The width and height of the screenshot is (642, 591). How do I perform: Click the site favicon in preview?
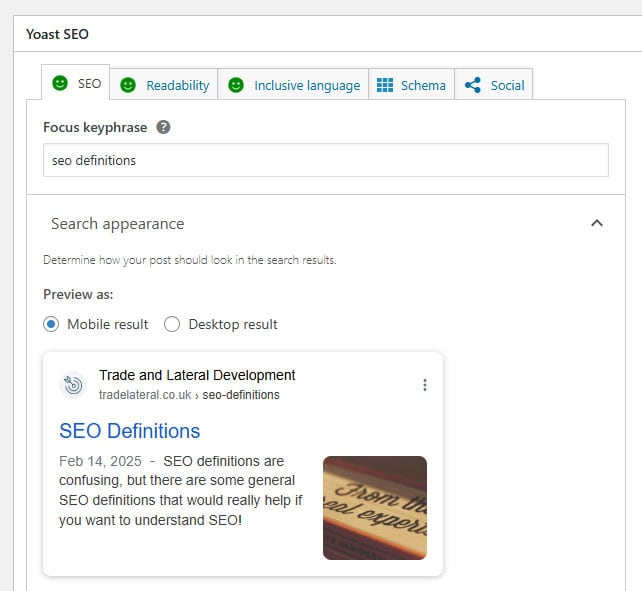pos(73,385)
